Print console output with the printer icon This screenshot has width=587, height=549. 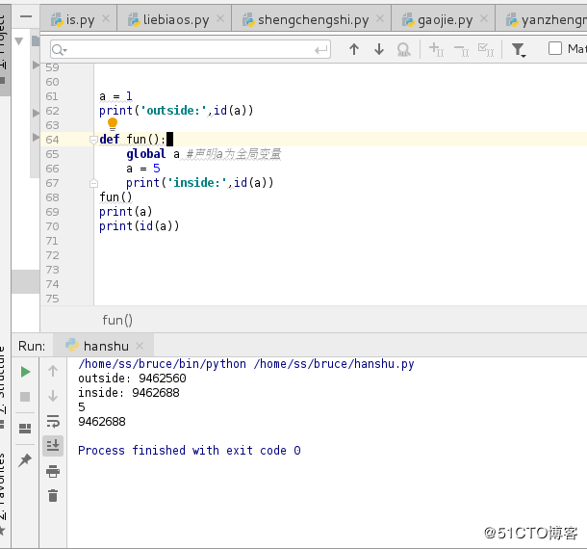53,471
